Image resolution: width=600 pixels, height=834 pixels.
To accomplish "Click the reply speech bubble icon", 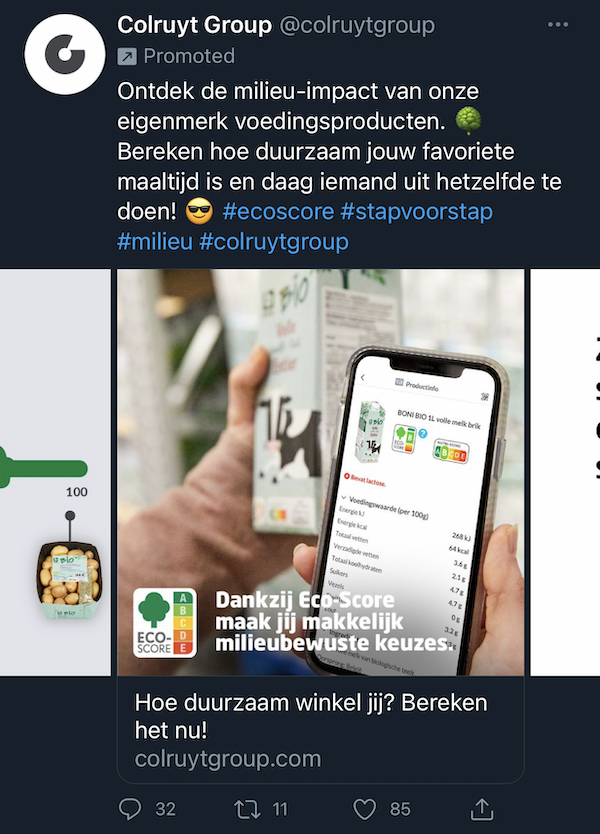I will click(x=130, y=809).
